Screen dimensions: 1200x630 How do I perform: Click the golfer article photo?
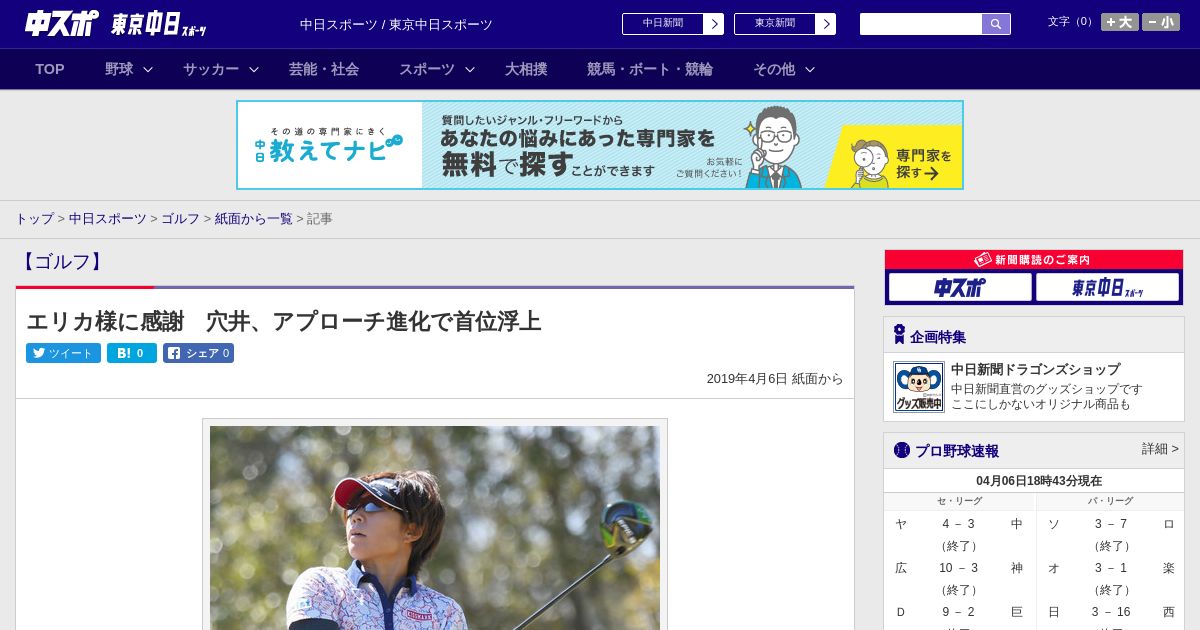435,527
